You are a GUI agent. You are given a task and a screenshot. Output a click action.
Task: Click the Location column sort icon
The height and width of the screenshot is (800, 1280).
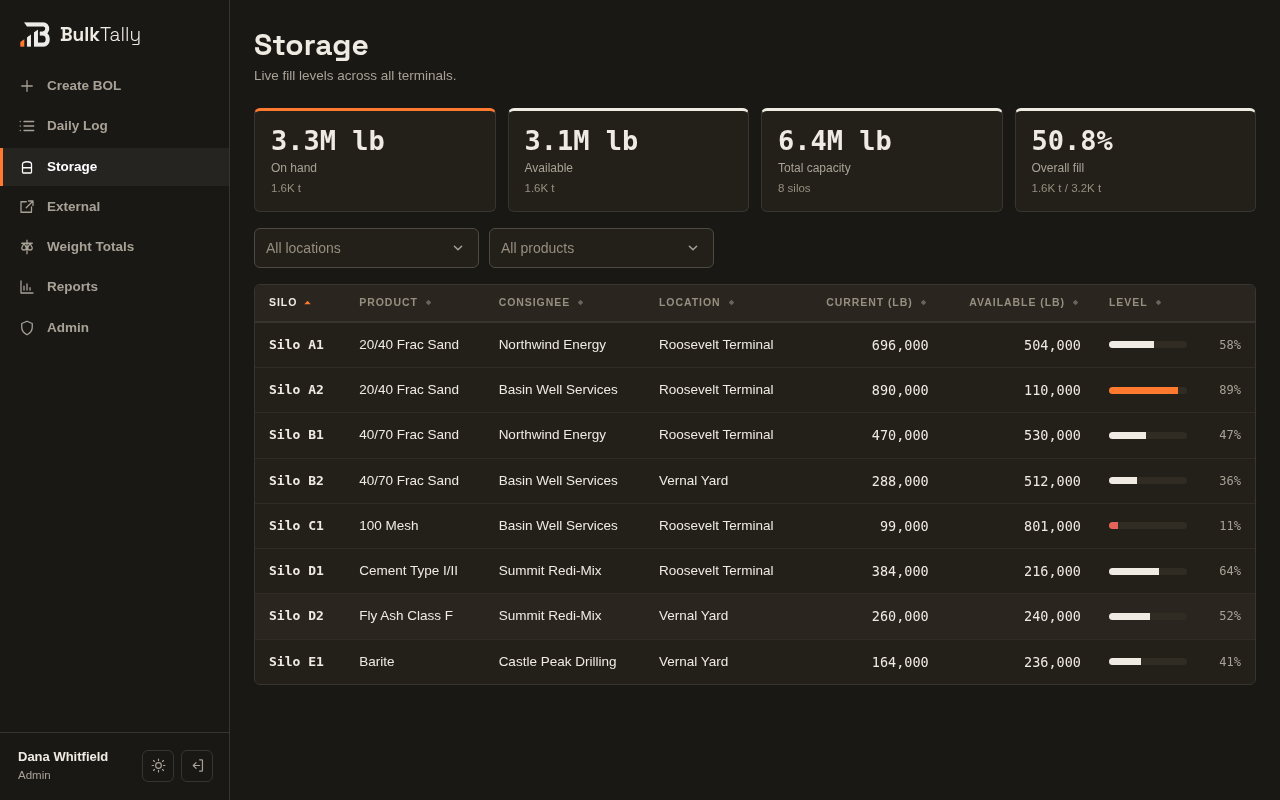pos(732,303)
